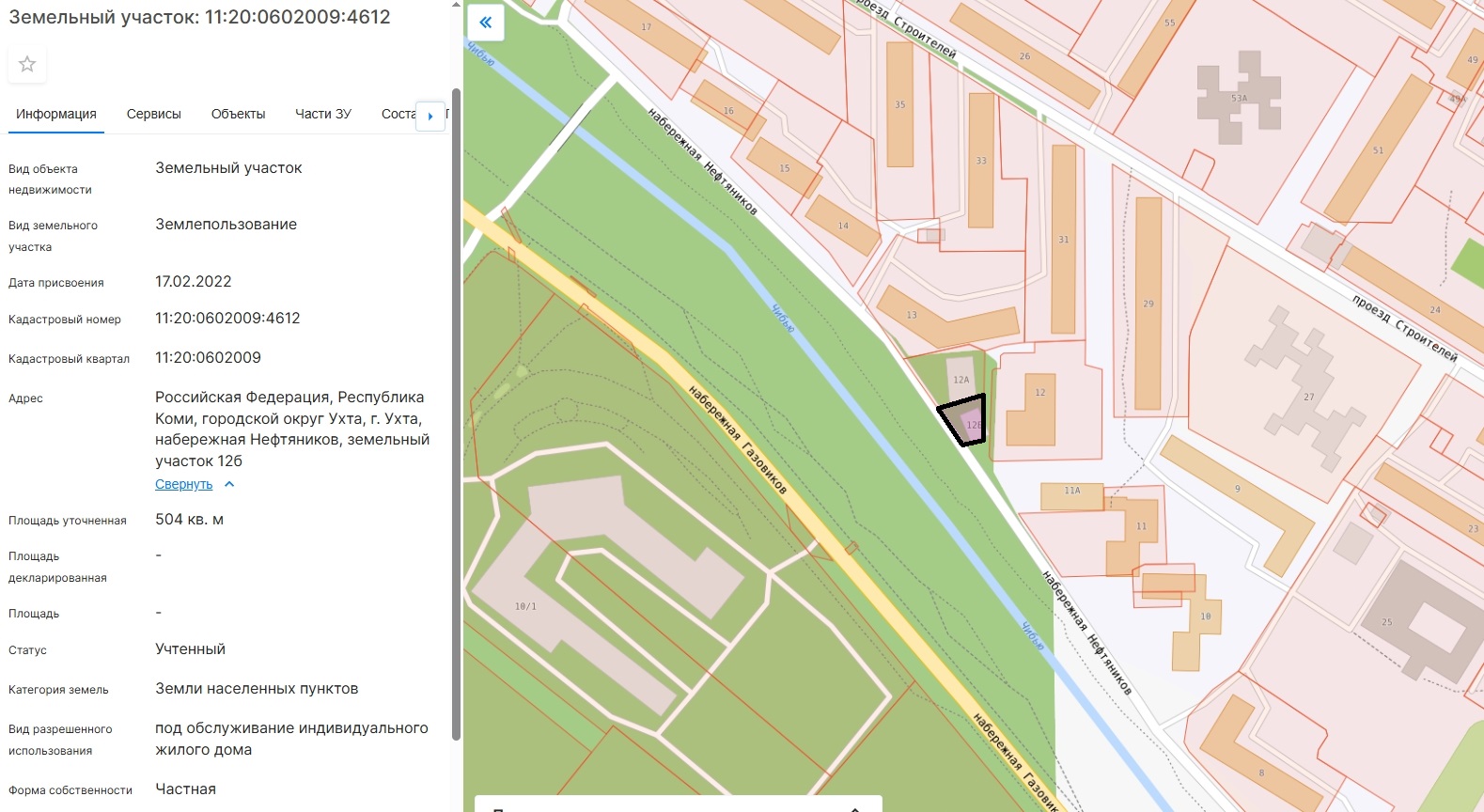1484x812 pixels.
Task: Click the long building 29 on map
Action: (1148, 303)
